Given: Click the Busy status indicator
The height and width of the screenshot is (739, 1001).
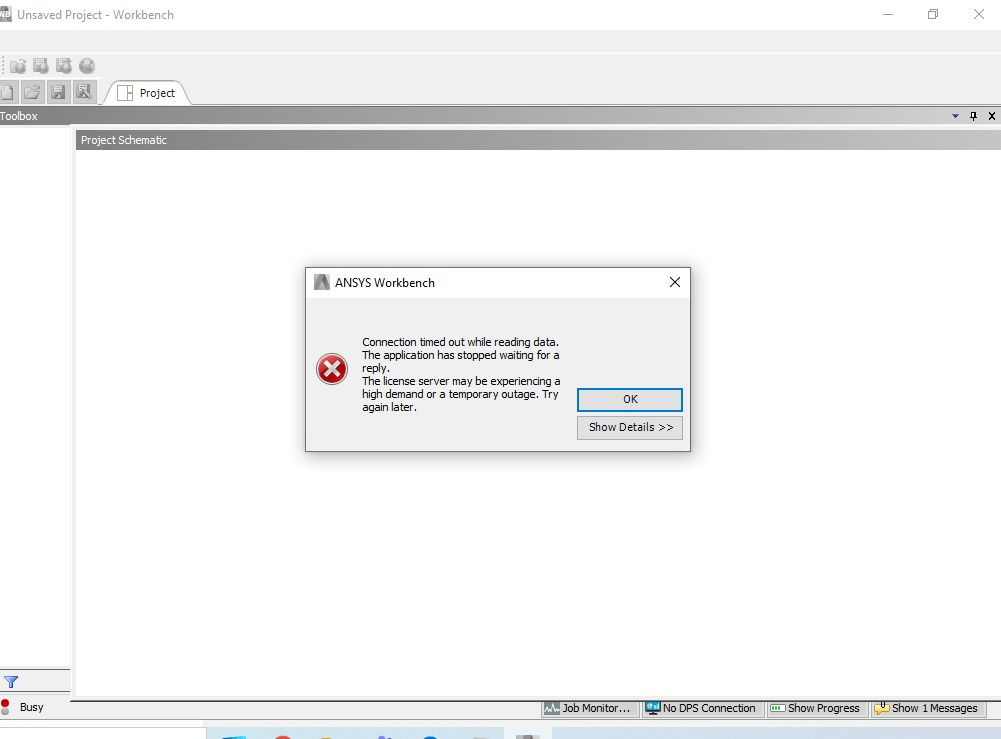Looking at the screenshot, I should coord(24,707).
